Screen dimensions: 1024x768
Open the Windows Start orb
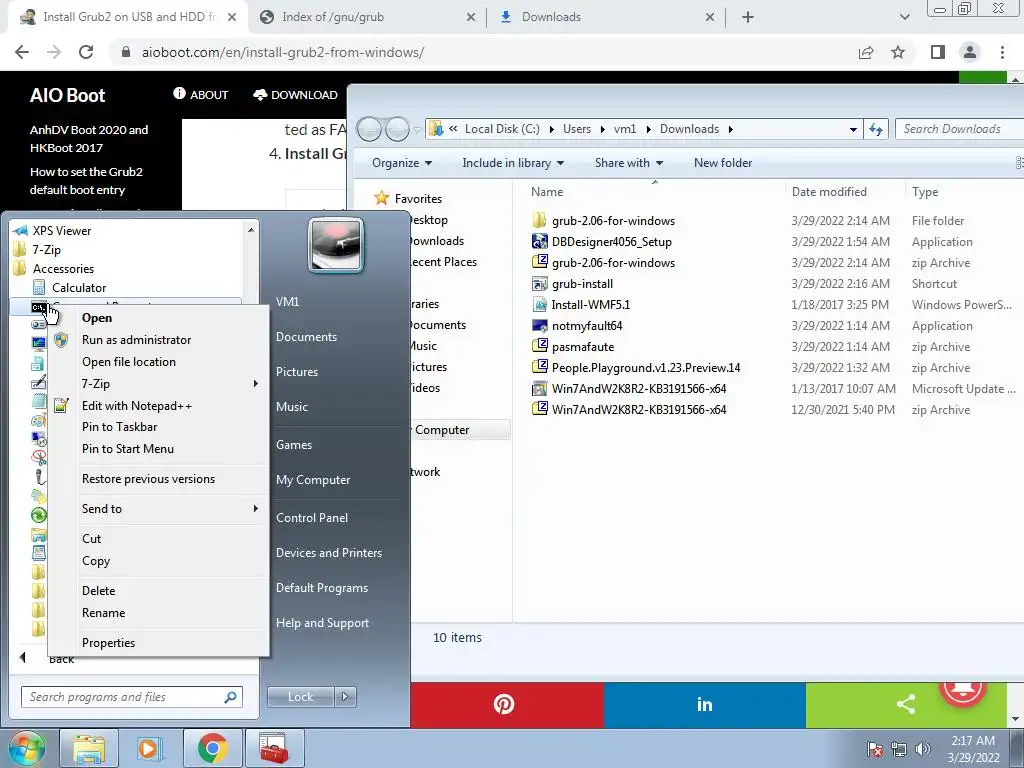tap(27, 748)
